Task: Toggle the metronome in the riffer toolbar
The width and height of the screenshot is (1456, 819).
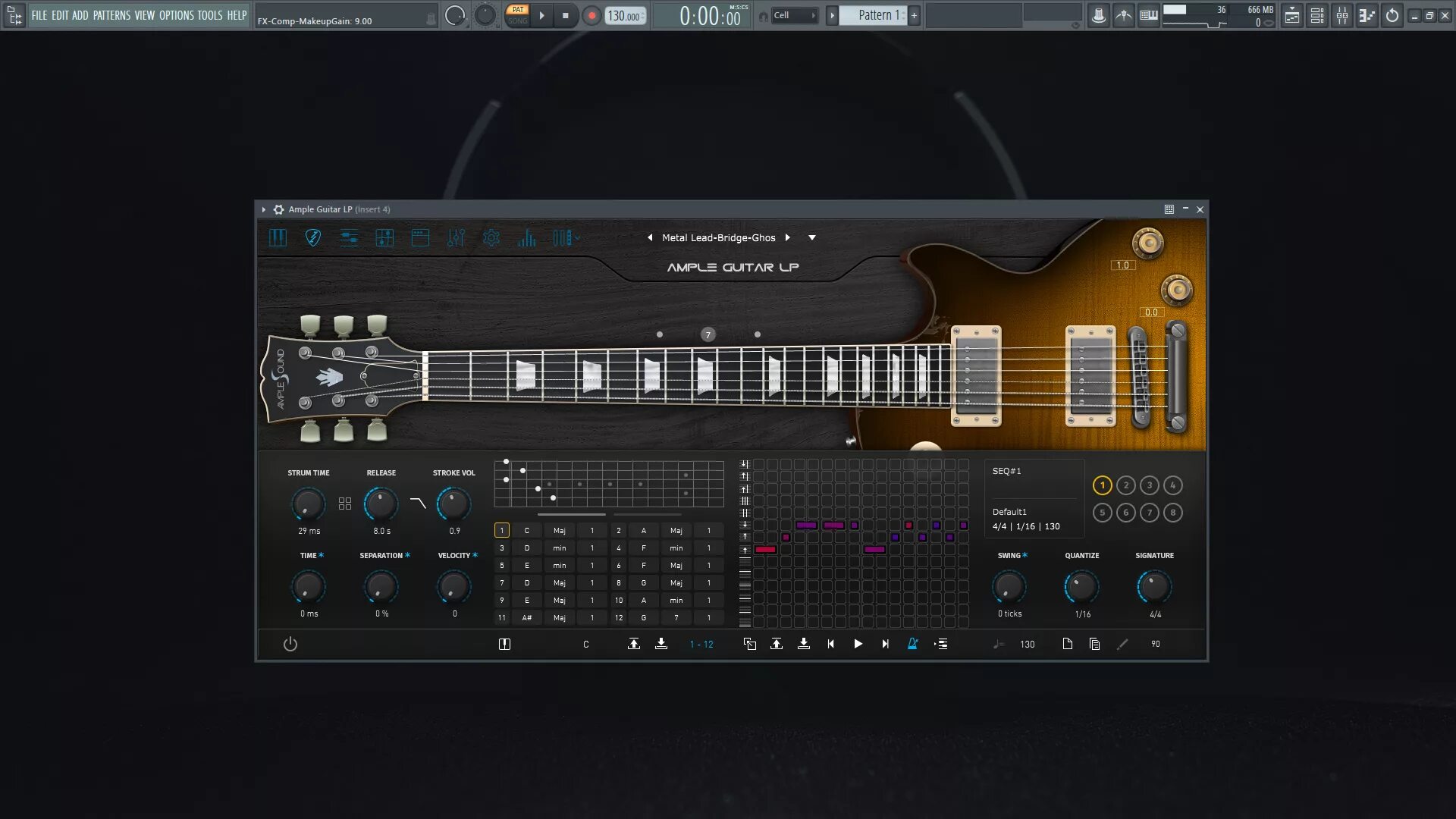Action: tap(913, 644)
